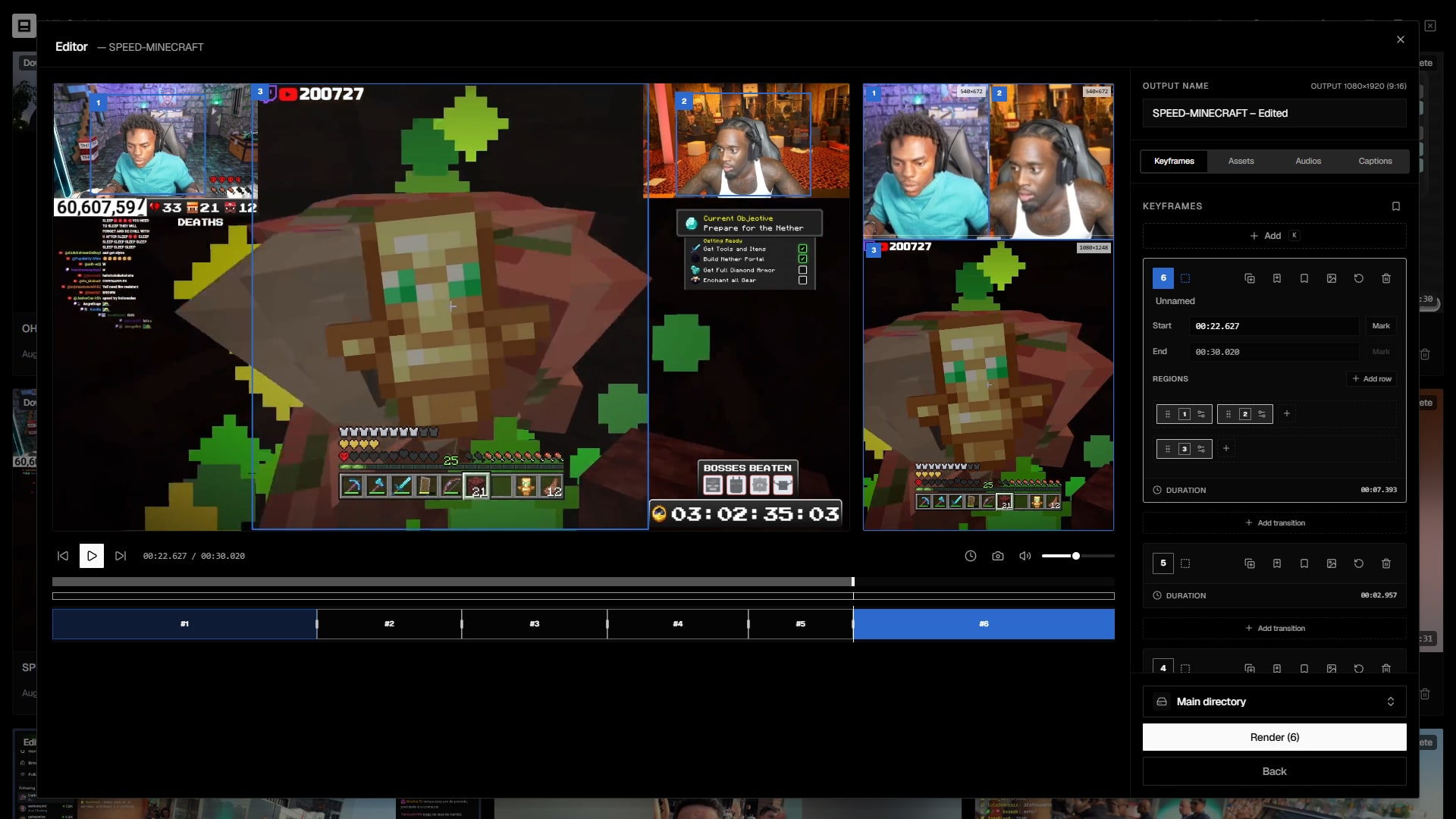Image resolution: width=1456 pixels, height=819 pixels.
Task: Click the Back button
Action: [1274, 771]
